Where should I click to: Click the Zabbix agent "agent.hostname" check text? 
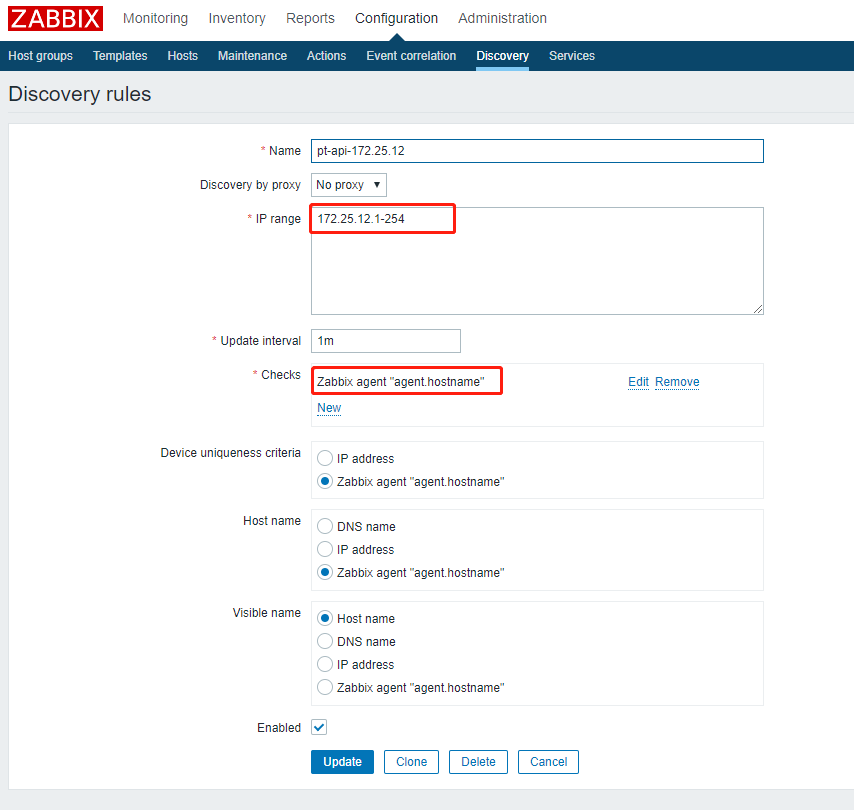(401, 381)
